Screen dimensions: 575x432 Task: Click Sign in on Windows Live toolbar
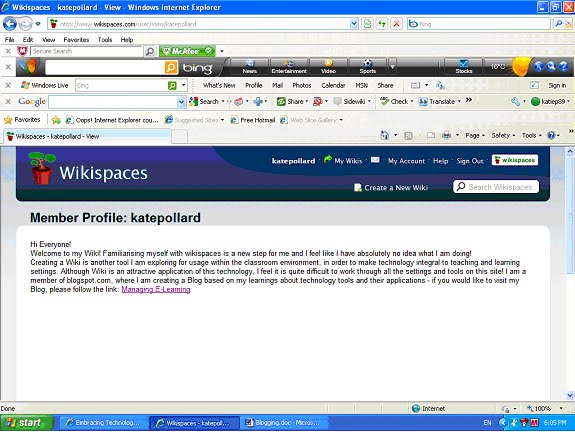(x=557, y=85)
